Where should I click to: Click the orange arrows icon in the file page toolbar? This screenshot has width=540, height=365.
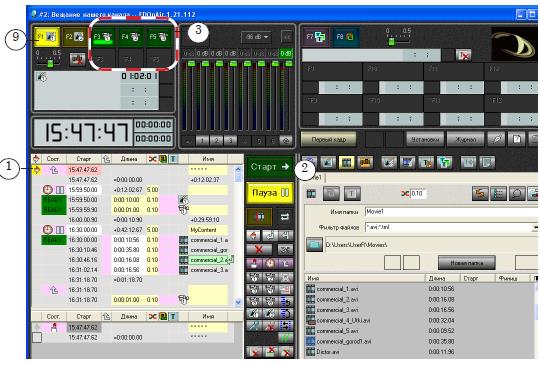pos(480,194)
